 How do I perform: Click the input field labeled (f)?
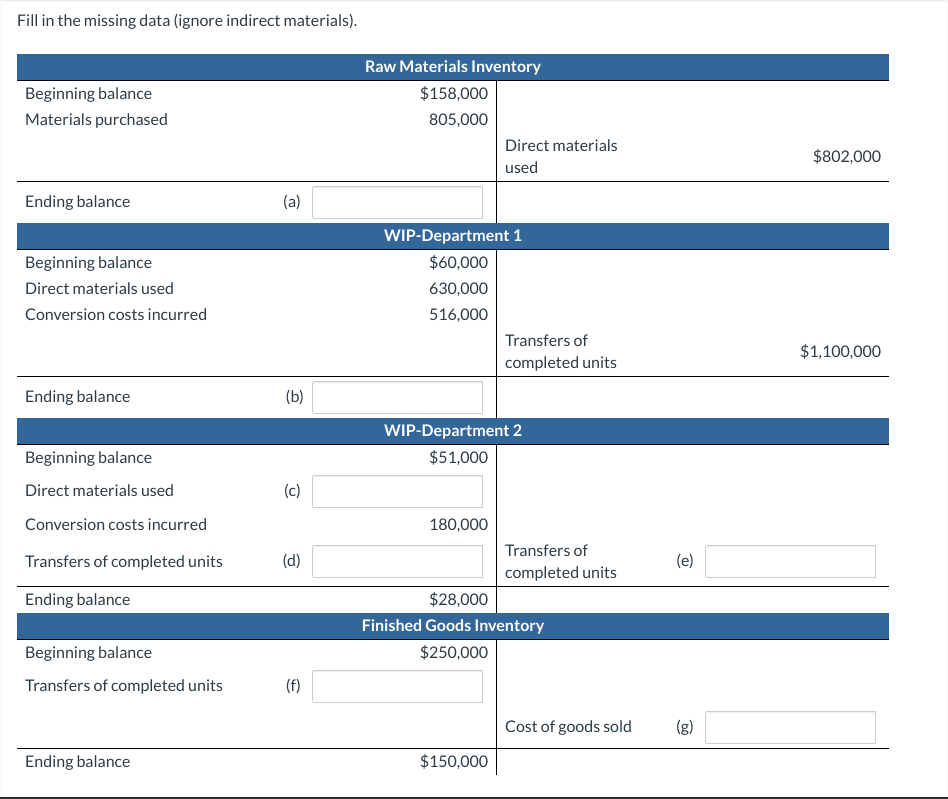pyautogui.click(x=397, y=686)
